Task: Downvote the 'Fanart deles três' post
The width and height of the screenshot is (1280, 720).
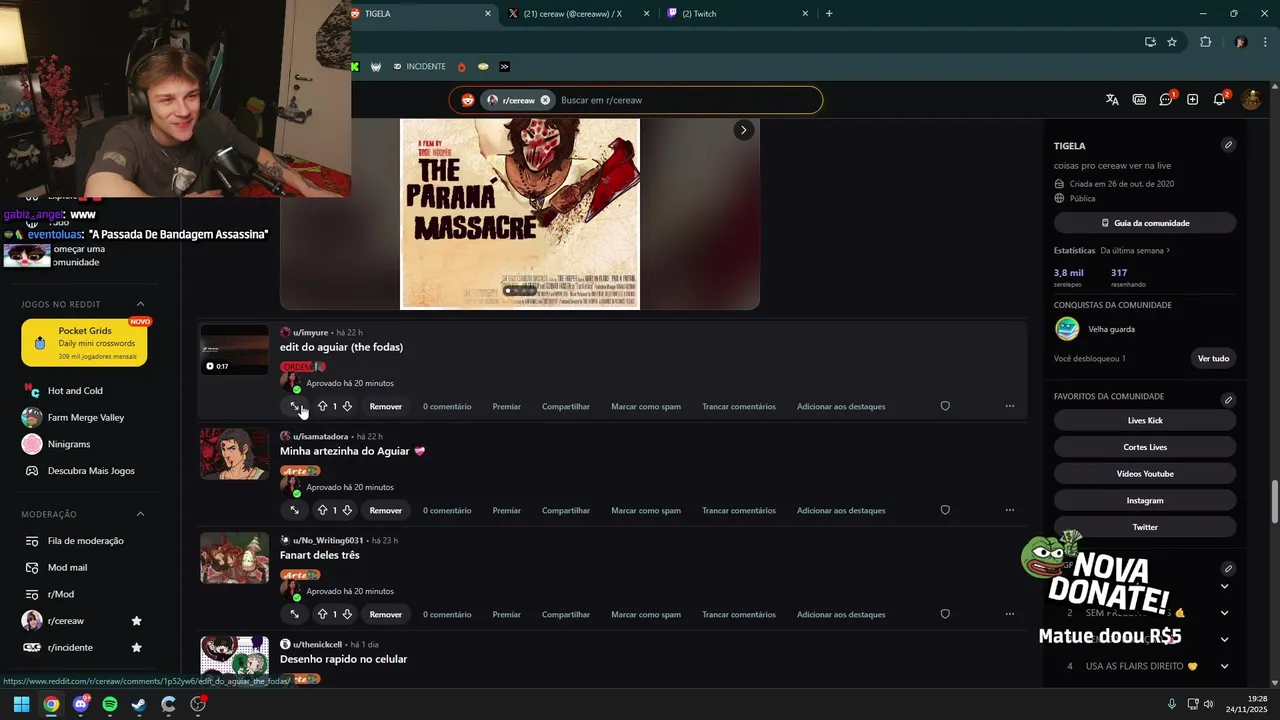Action: tap(347, 614)
